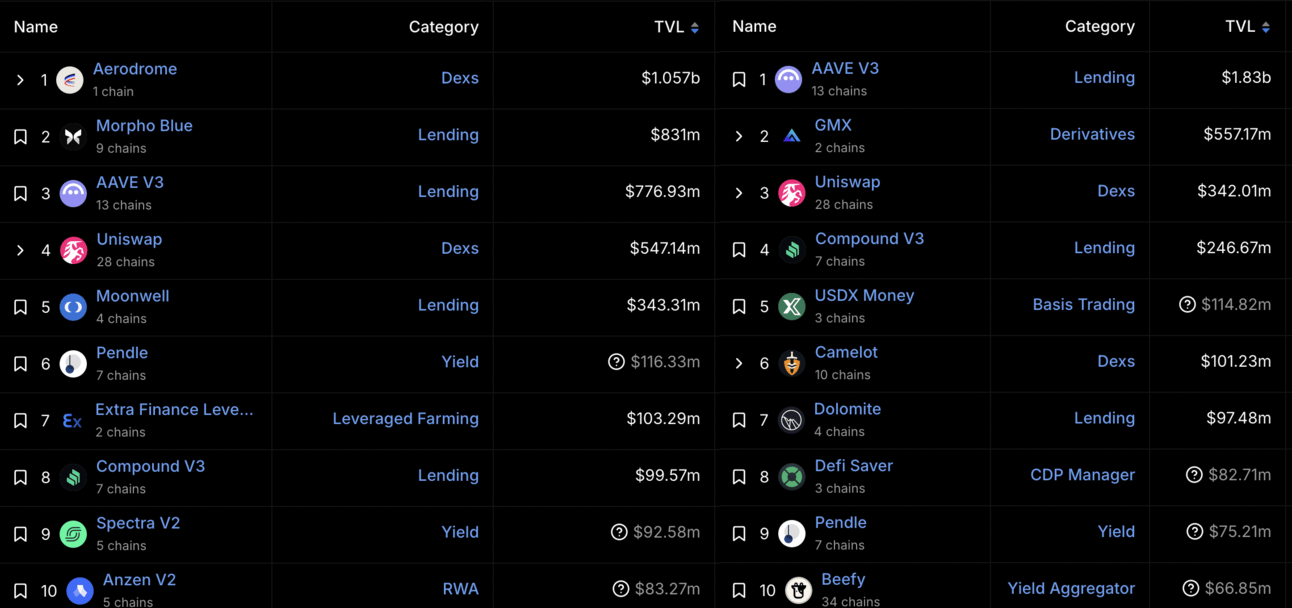This screenshot has height=608, width=1292.
Task: Expand the GMX row chevron
Action: coord(739,136)
